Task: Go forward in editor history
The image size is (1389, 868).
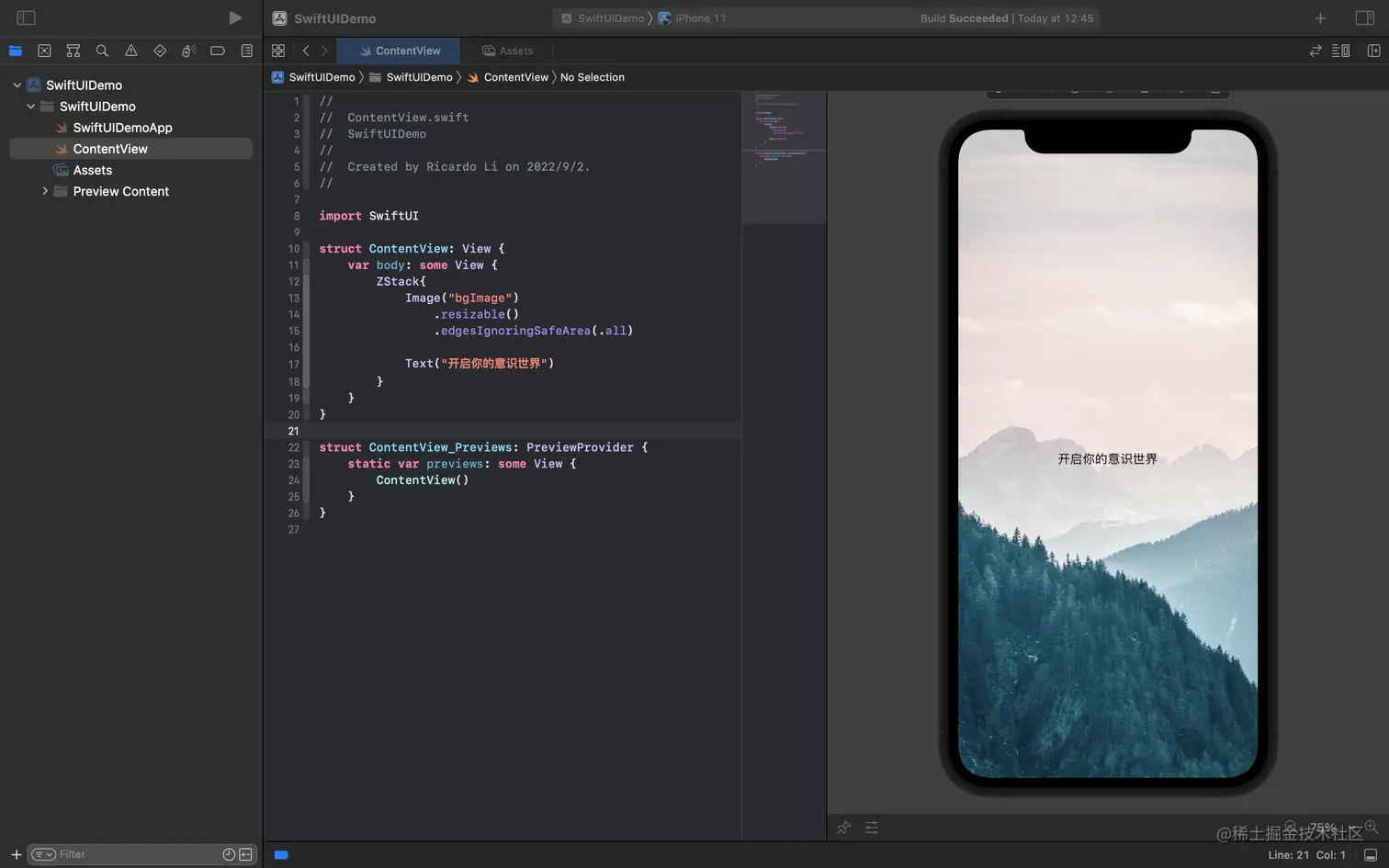Action: pos(324,51)
